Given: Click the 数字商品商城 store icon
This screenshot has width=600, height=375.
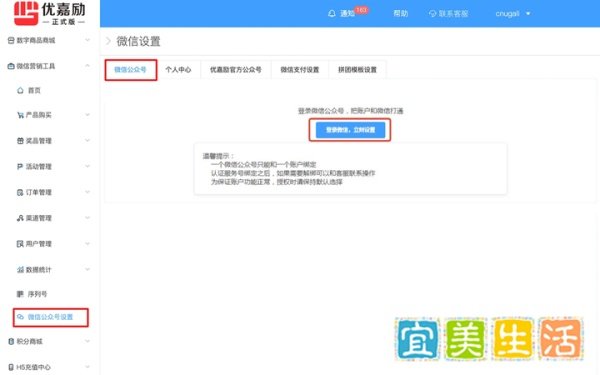Looking at the screenshot, I should tap(11, 40).
